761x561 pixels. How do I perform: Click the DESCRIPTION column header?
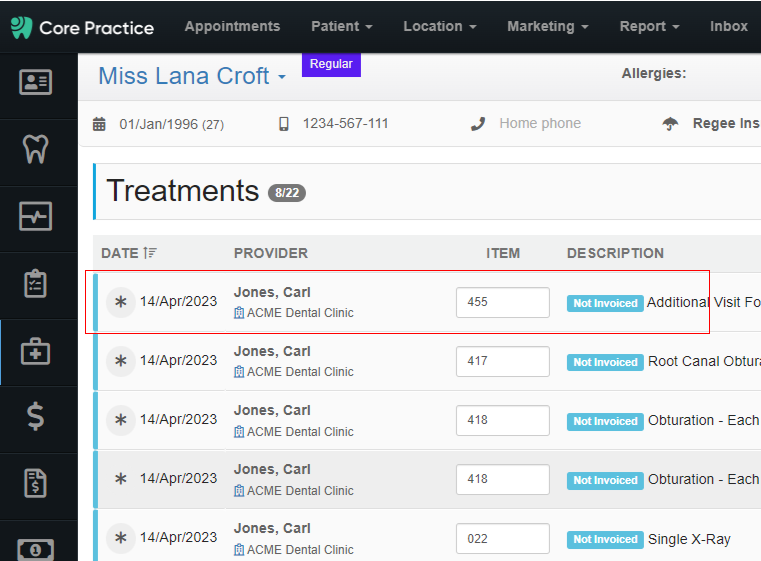click(x=615, y=253)
